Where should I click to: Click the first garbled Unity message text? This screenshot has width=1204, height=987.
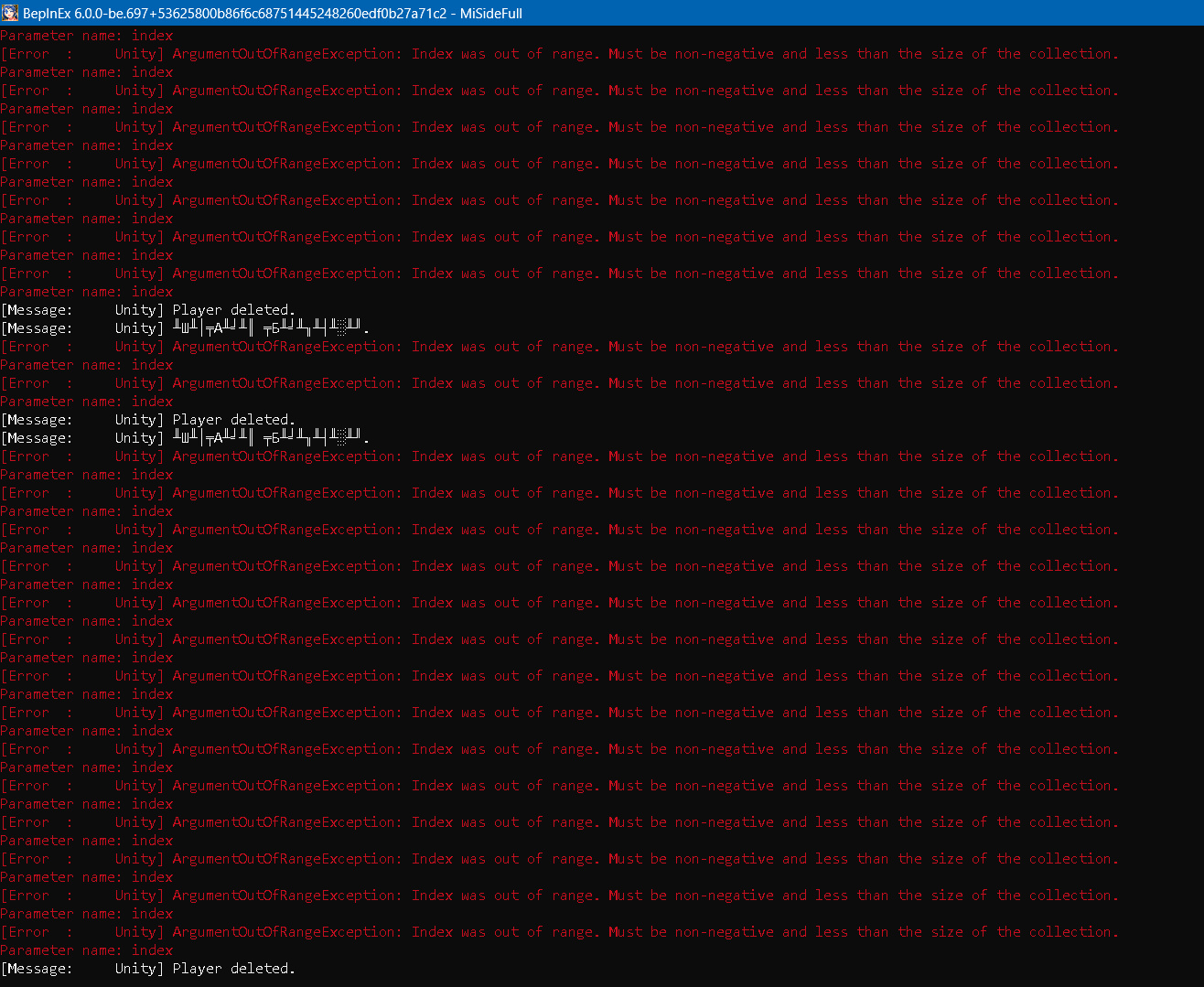(x=271, y=328)
